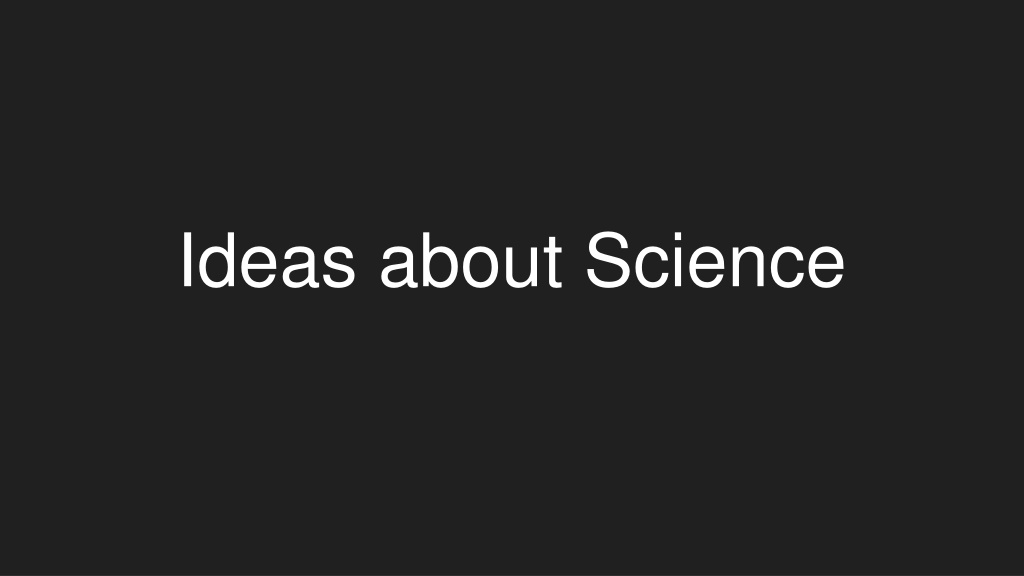This screenshot has height=576, width=1024.
Task: Click the word "Science" in the title
Action: click(x=715, y=259)
